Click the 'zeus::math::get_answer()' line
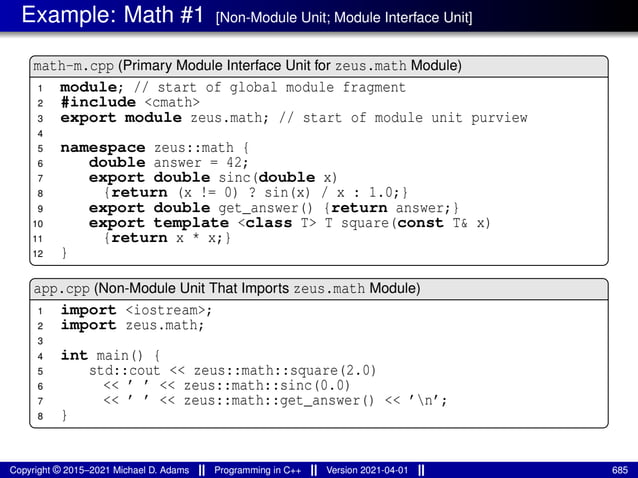Image resolution: width=638 pixels, height=478 pixels. click(x=275, y=401)
